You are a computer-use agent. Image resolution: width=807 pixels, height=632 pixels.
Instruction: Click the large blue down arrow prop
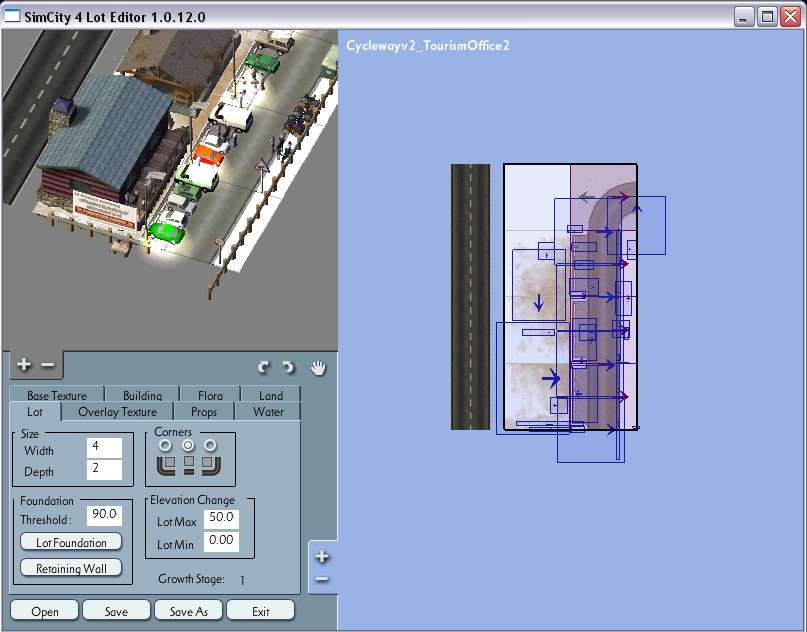(539, 303)
